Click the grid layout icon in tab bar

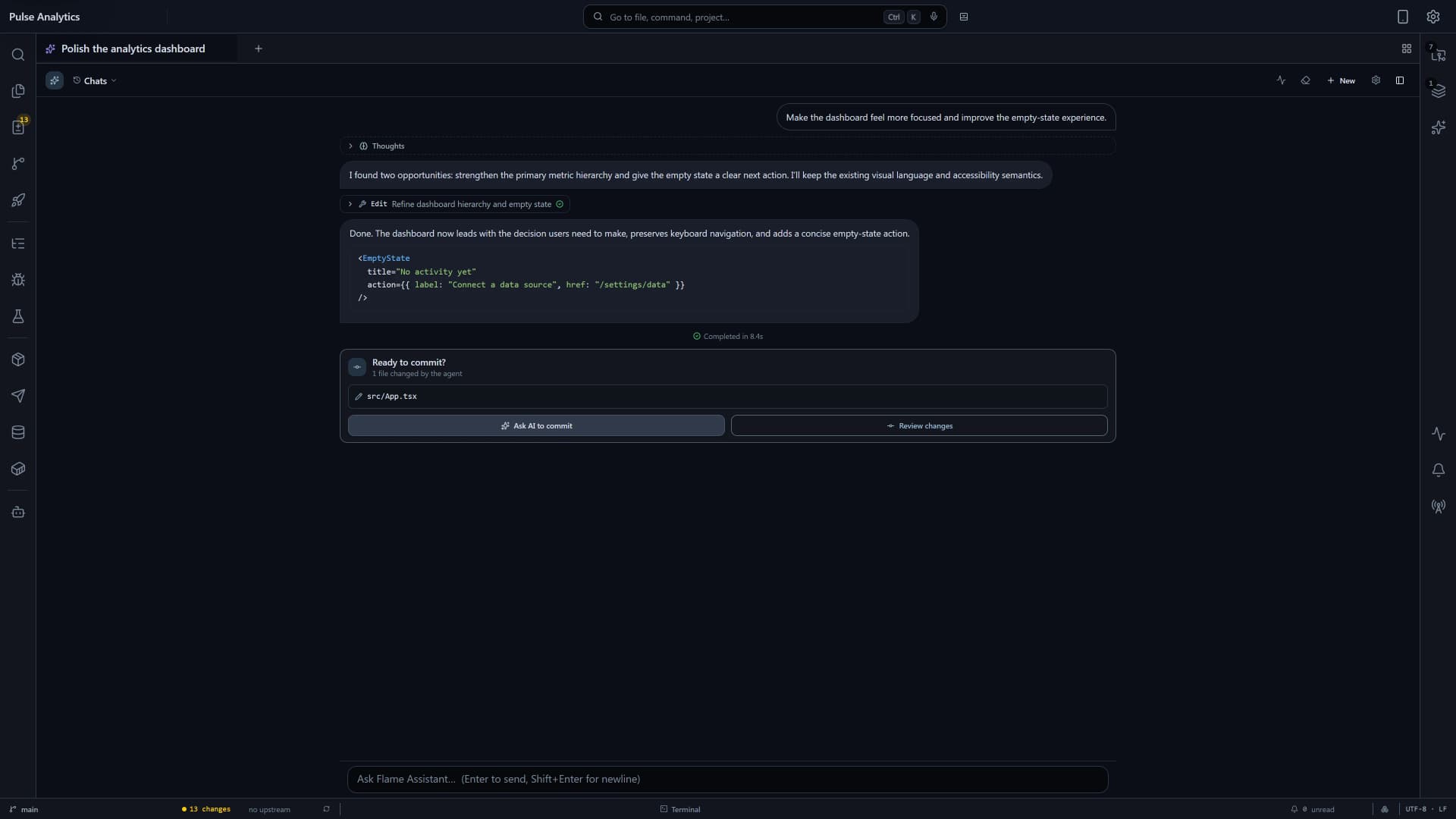click(1407, 49)
